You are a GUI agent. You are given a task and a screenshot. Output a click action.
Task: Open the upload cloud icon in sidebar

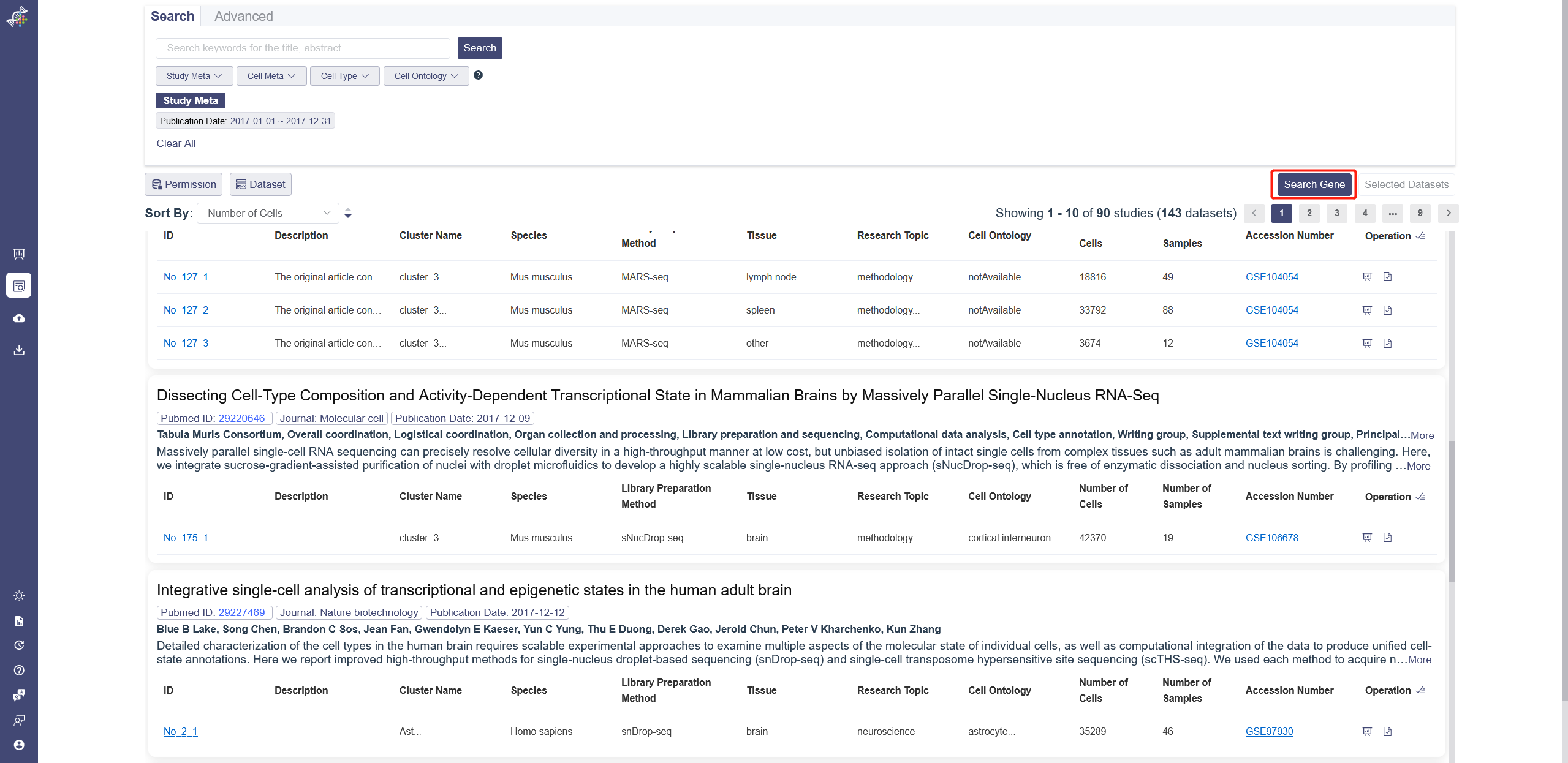coord(19,318)
